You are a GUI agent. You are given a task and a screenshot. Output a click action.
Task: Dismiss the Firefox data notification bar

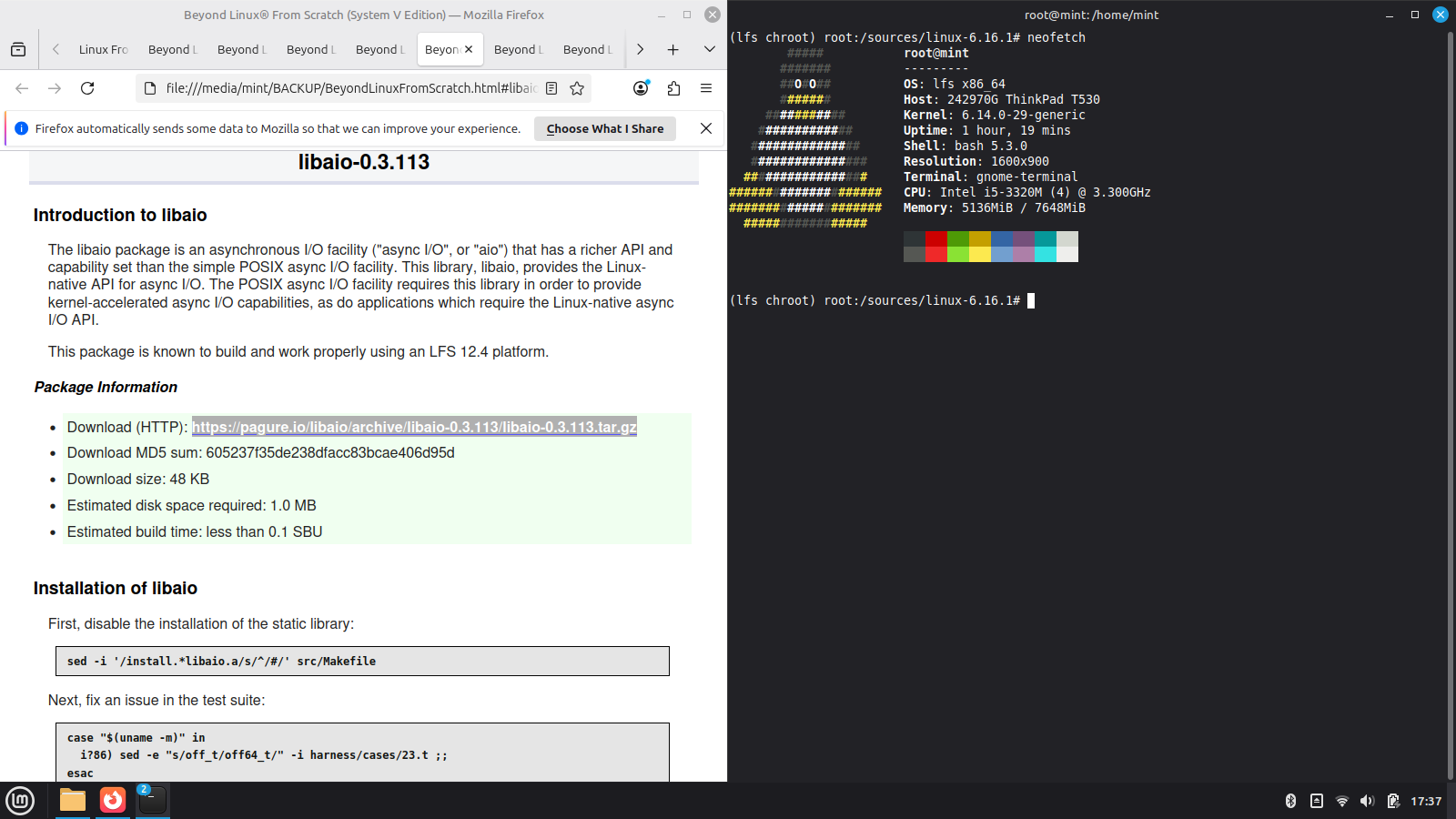click(706, 128)
